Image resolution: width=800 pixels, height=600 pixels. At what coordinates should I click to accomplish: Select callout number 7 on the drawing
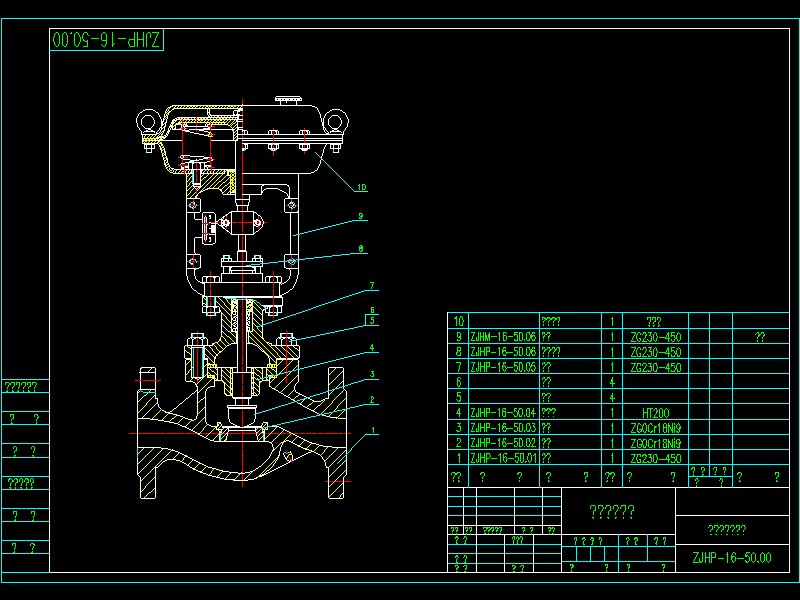pos(372,286)
